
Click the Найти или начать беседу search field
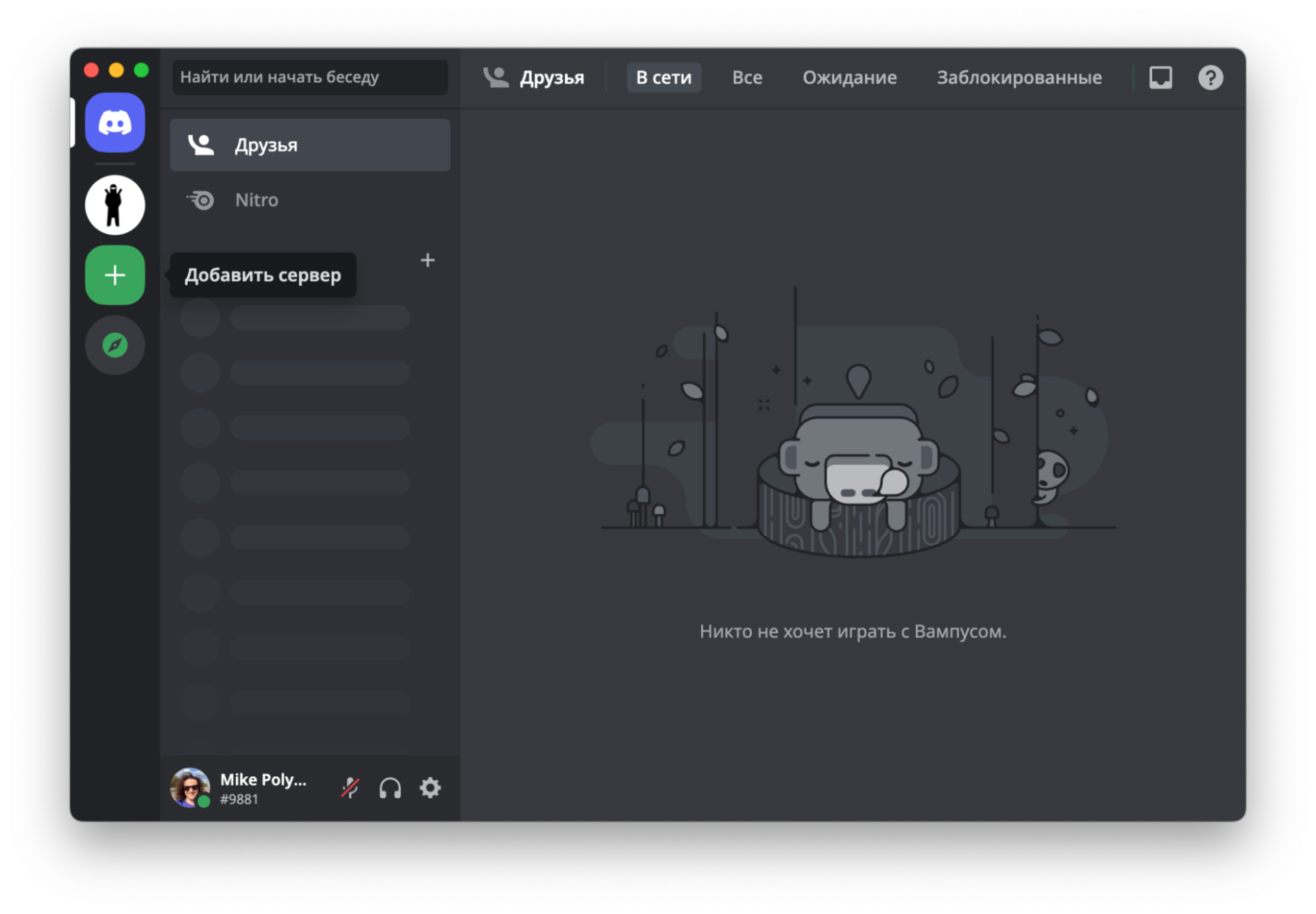tap(310, 77)
